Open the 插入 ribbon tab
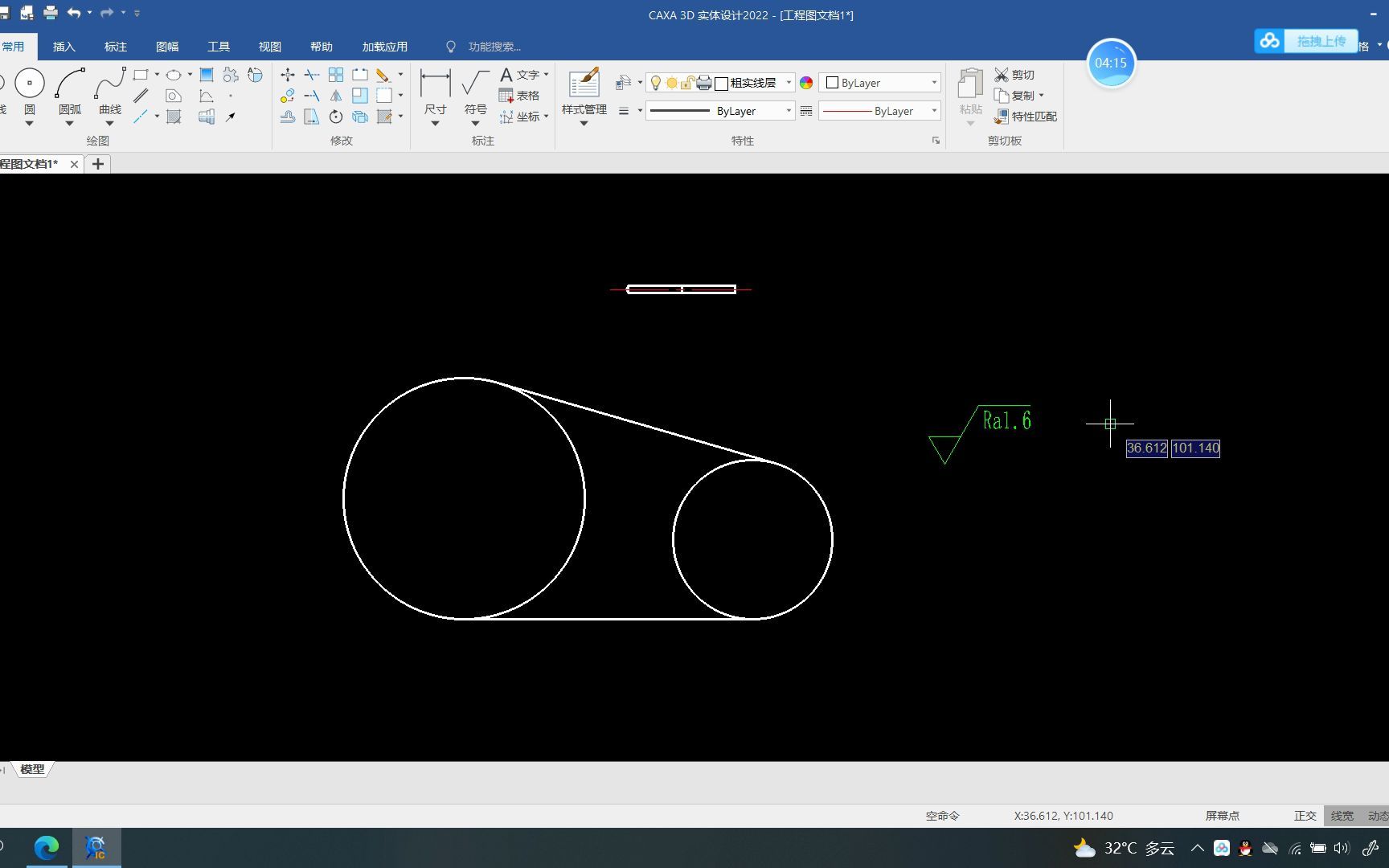 pyautogui.click(x=64, y=47)
